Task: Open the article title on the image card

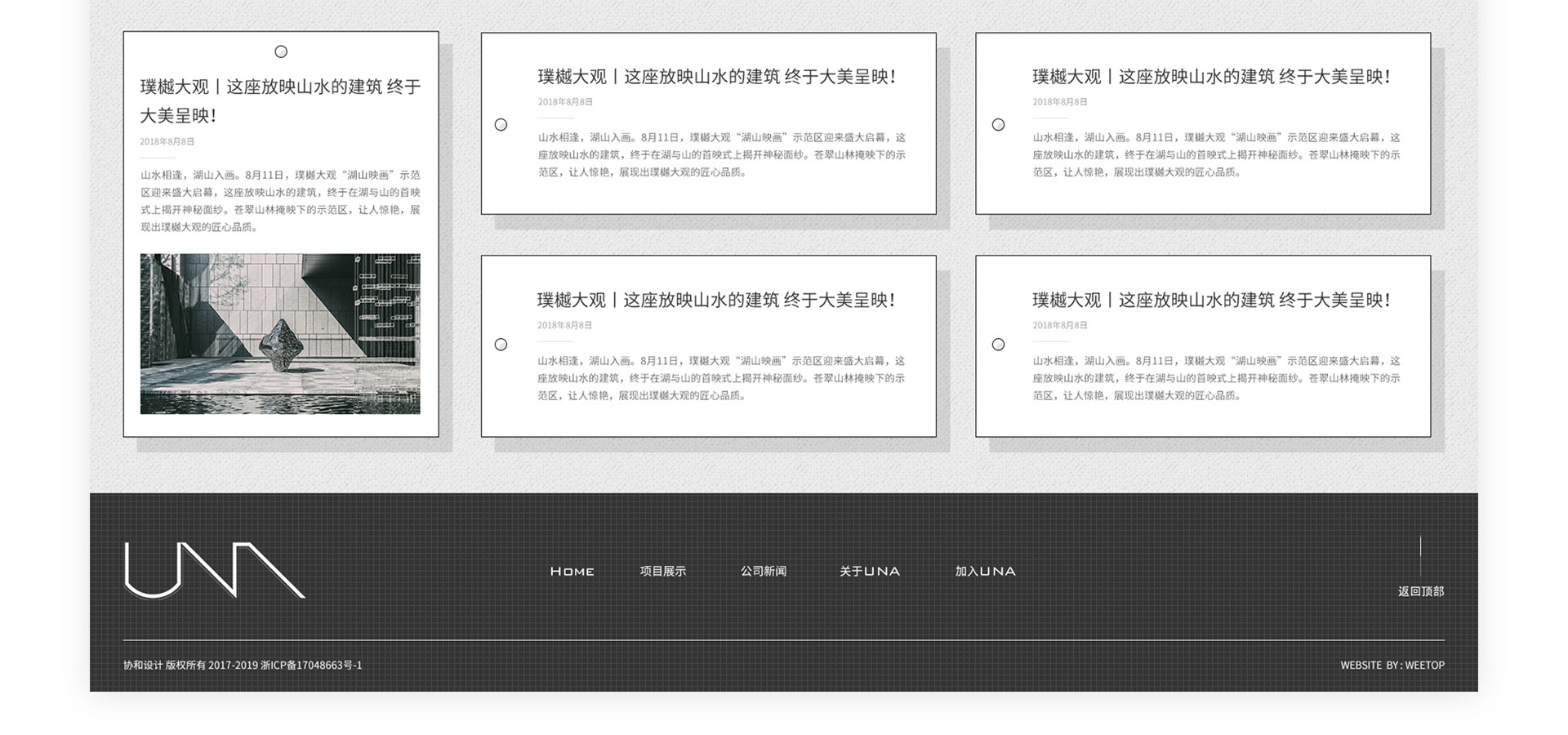Action: pos(280,100)
